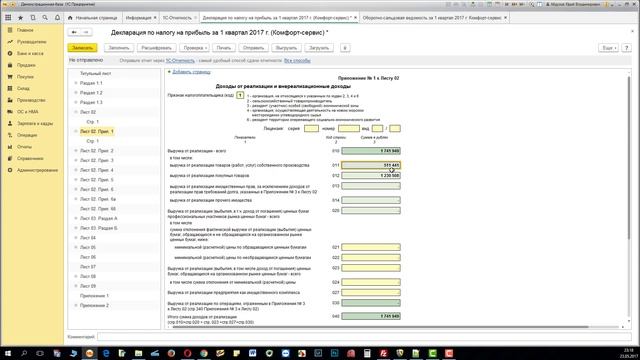Click the Печать button

[224, 48]
